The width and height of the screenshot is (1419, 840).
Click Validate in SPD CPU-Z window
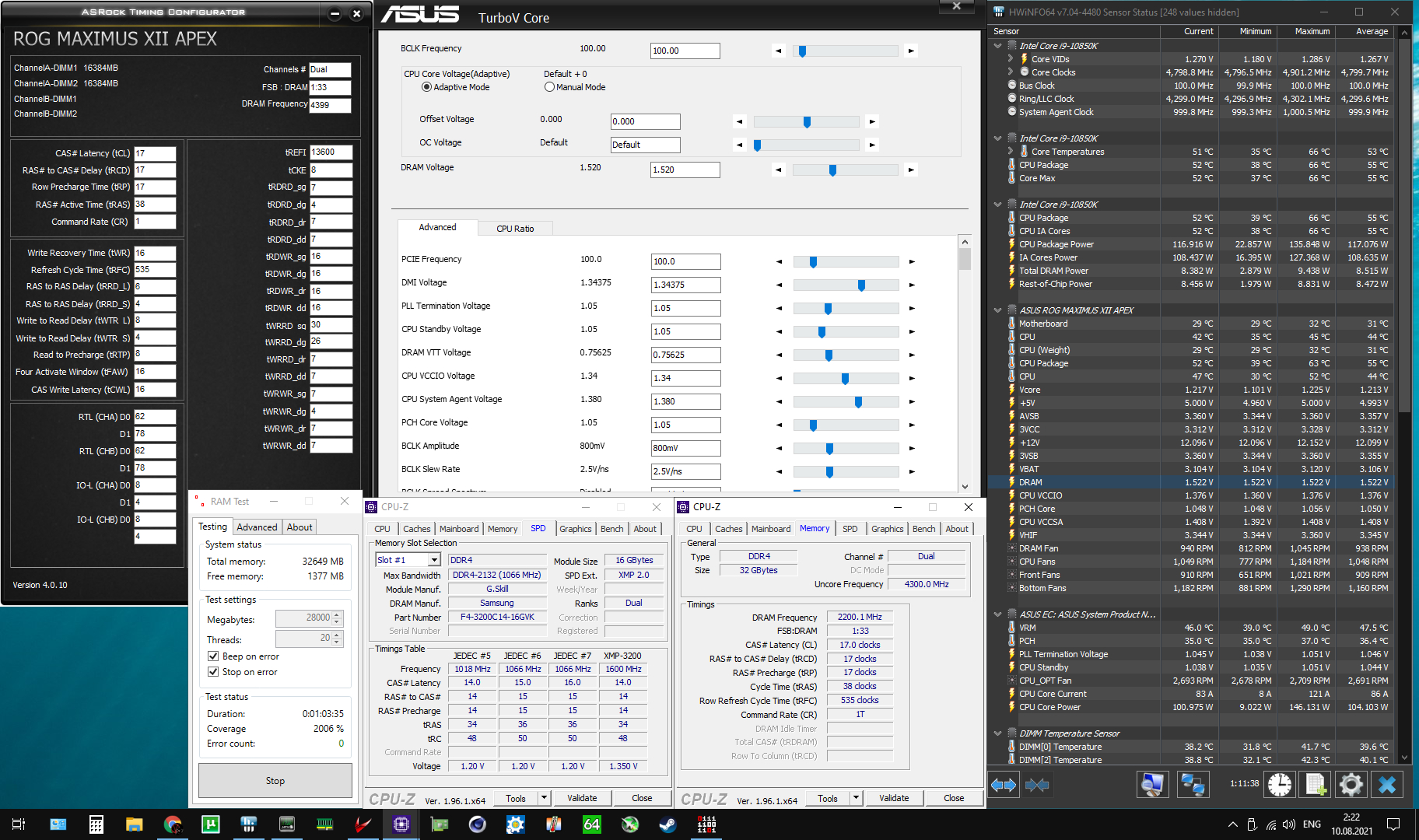tap(582, 798)
